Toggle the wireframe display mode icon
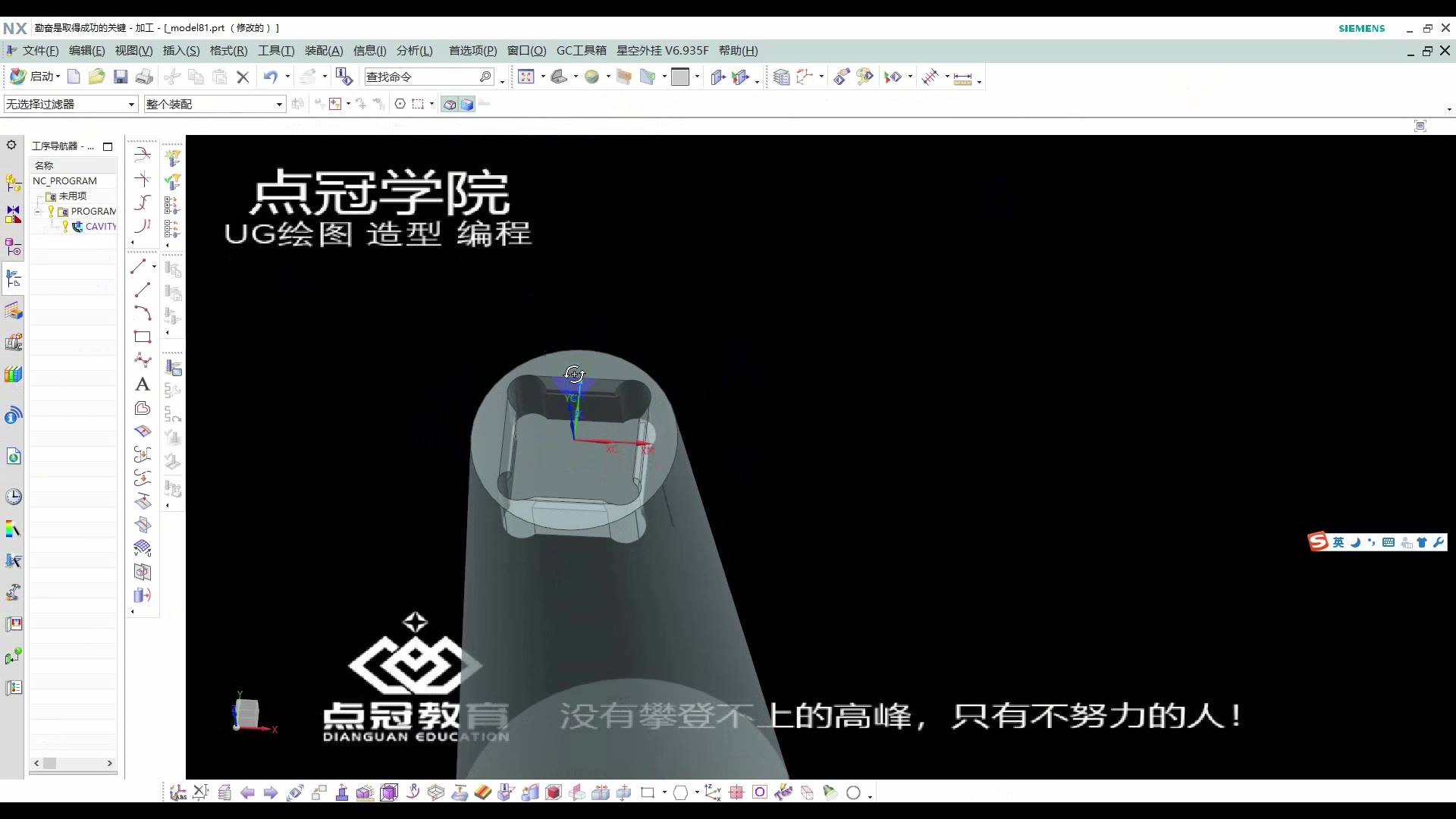 coord(450,104)
